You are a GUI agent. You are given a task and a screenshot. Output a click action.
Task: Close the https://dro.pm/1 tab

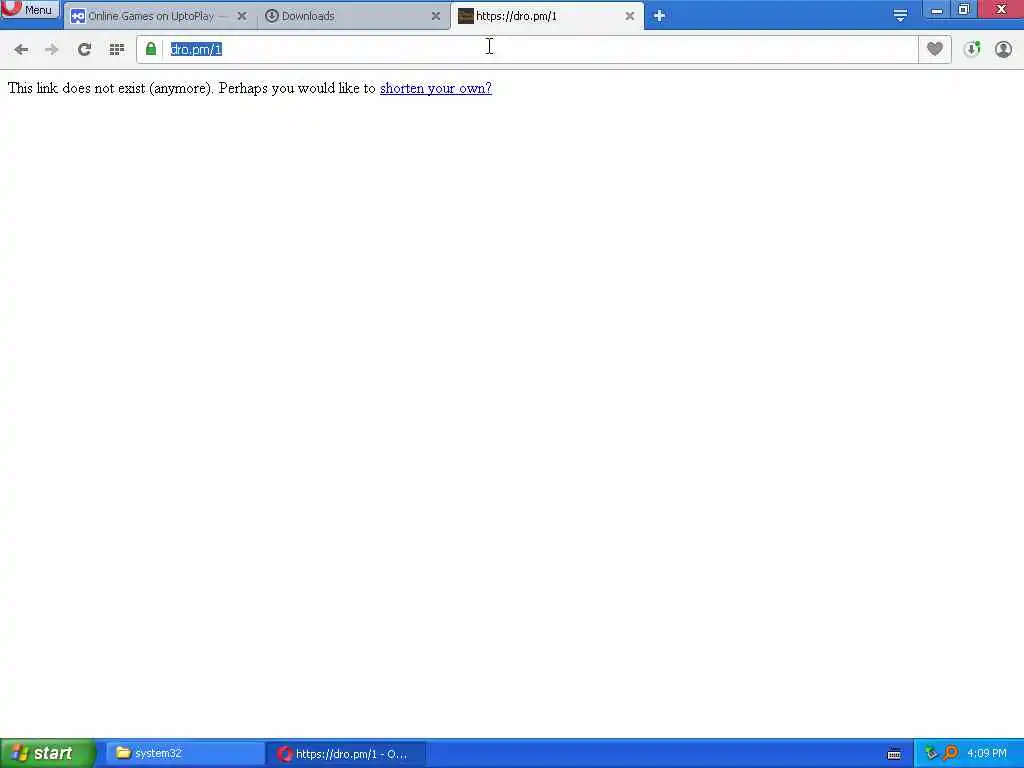click(630, 16)
